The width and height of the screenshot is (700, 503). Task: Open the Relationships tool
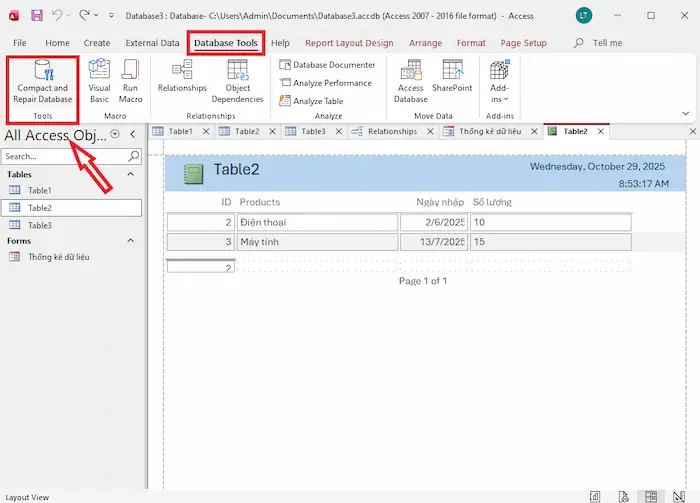coord(182,70)
